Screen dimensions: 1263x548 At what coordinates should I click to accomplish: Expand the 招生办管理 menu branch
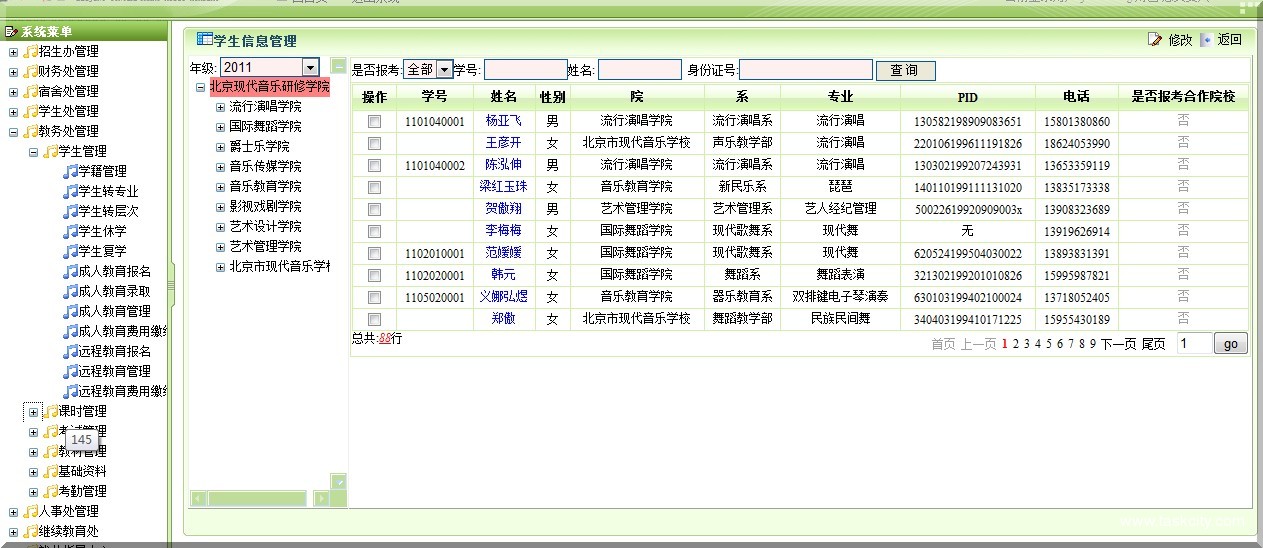(x=13, y=52)
